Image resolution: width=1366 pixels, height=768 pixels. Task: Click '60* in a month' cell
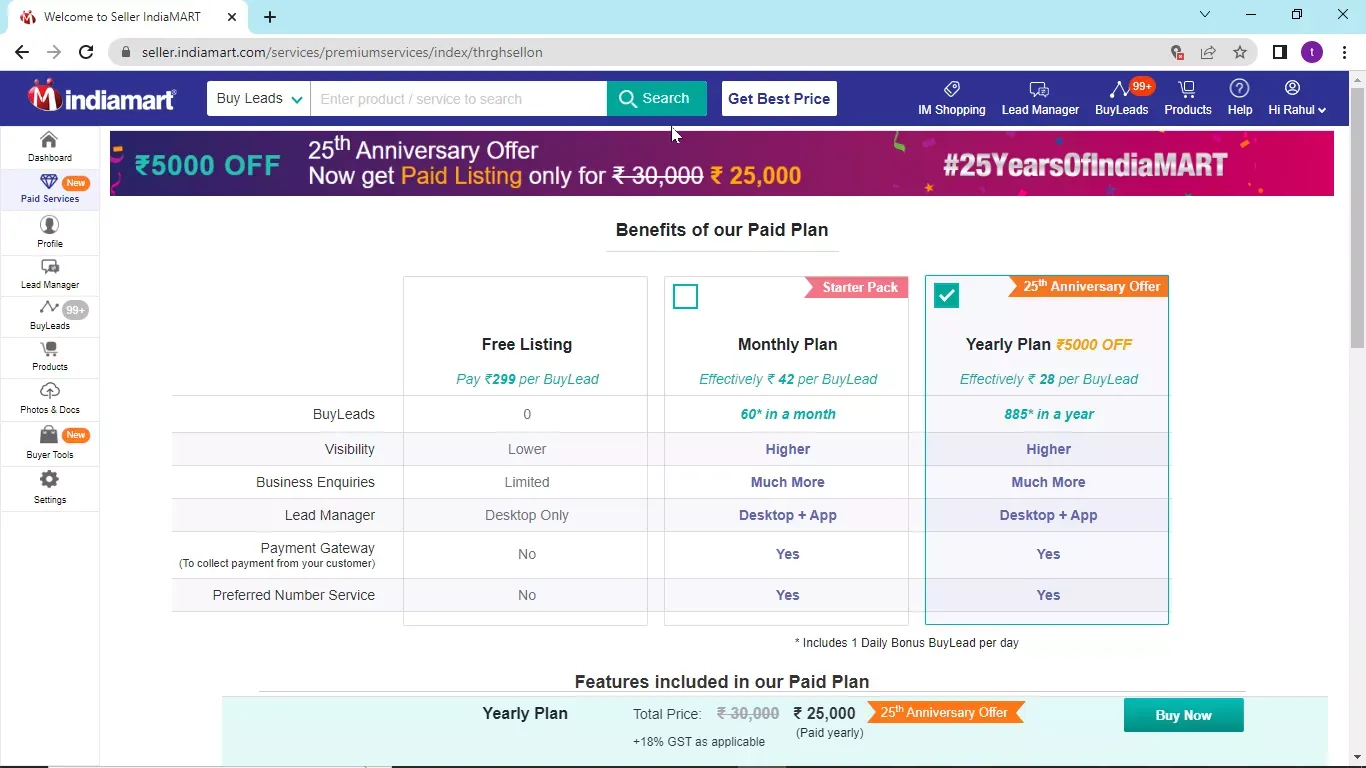coord(787,414)
